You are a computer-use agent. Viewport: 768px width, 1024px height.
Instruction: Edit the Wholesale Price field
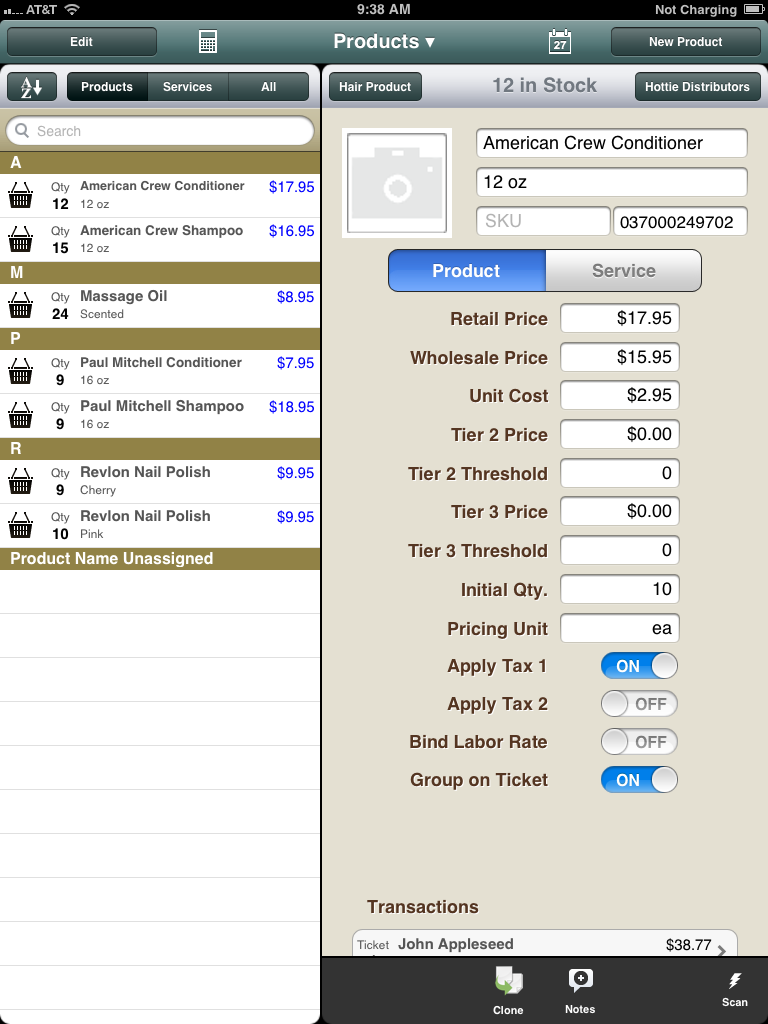[x=620, y=357]
